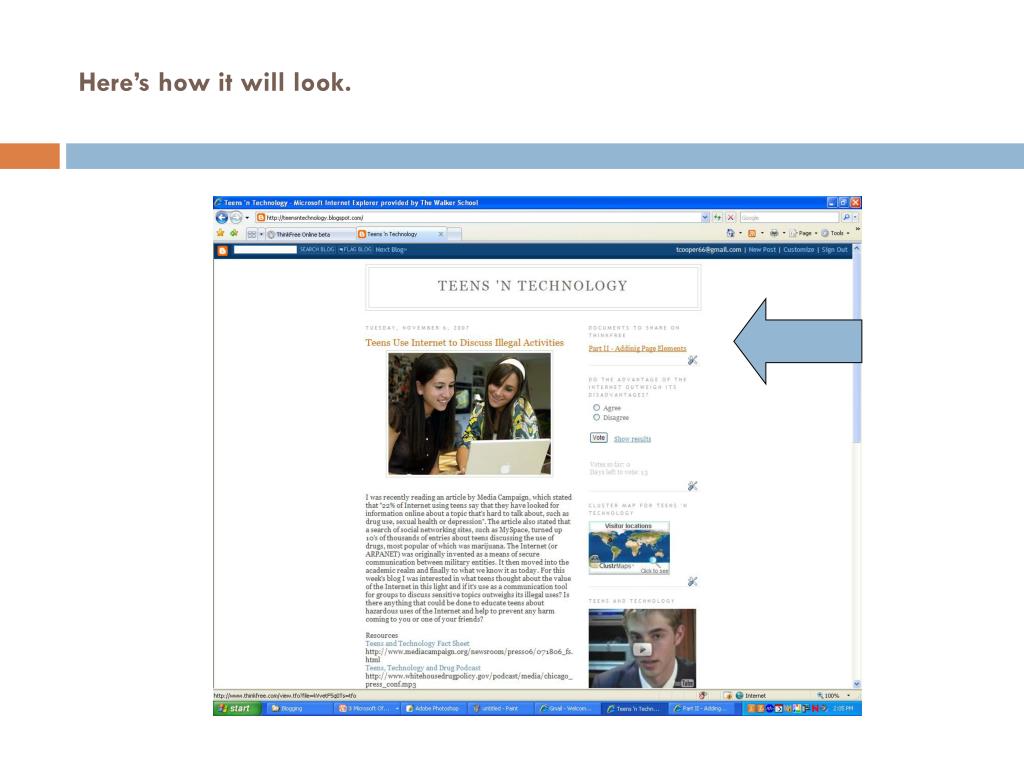The width and height of the screenshot is (1024, 768).
Task: Click the poll Vote button
Action: (599, 438)
